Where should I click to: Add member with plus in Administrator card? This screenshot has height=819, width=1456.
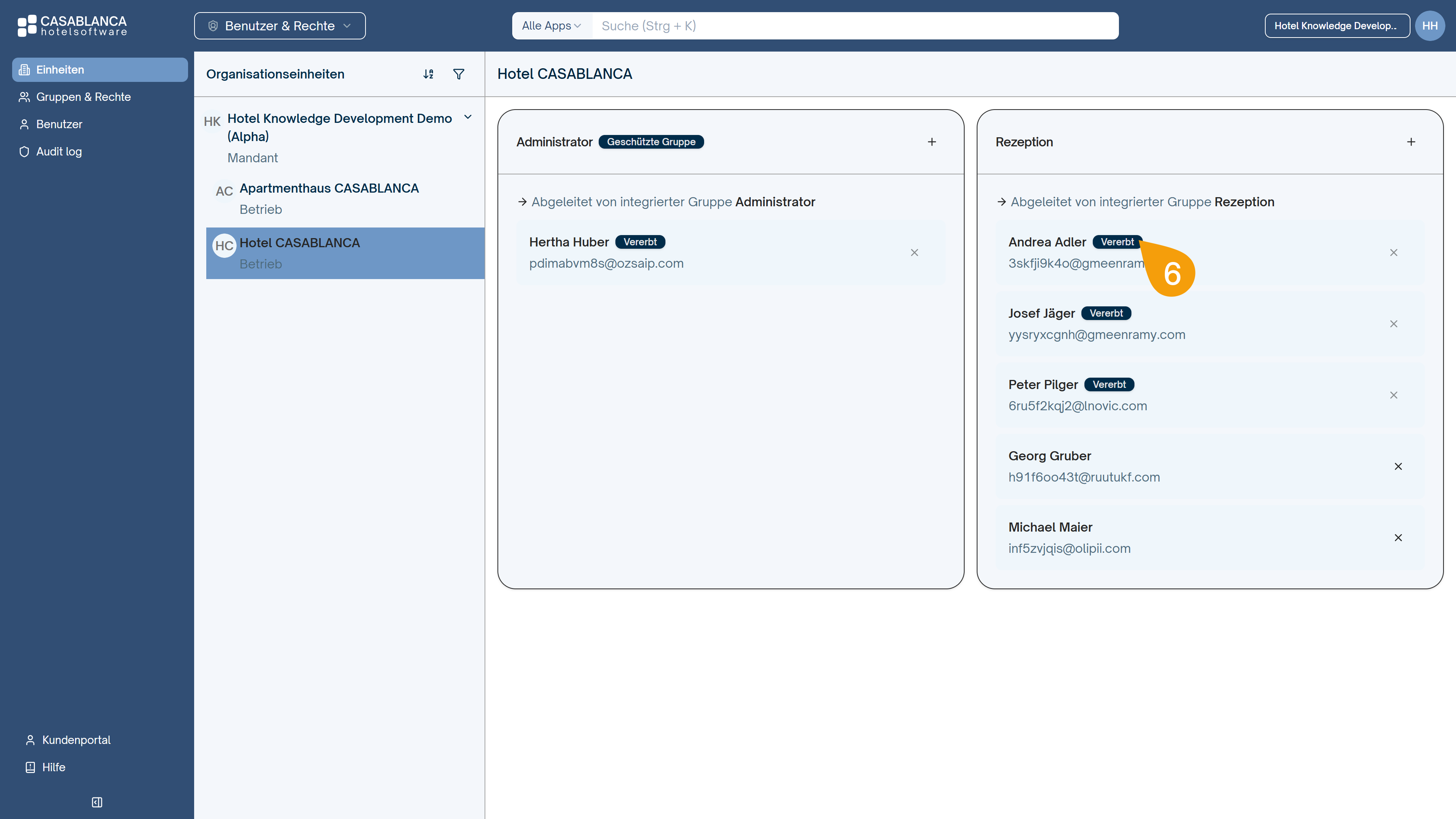click(932, 142)
